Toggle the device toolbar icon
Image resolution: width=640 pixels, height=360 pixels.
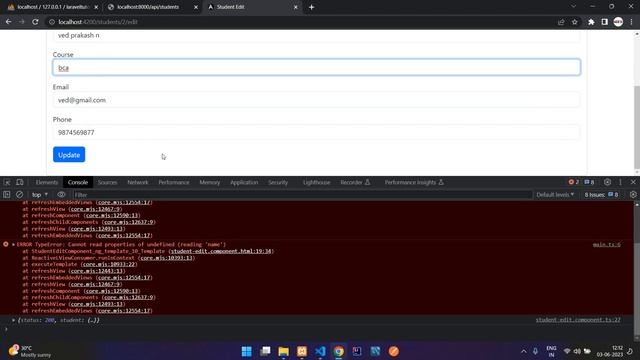pos(20,182)
